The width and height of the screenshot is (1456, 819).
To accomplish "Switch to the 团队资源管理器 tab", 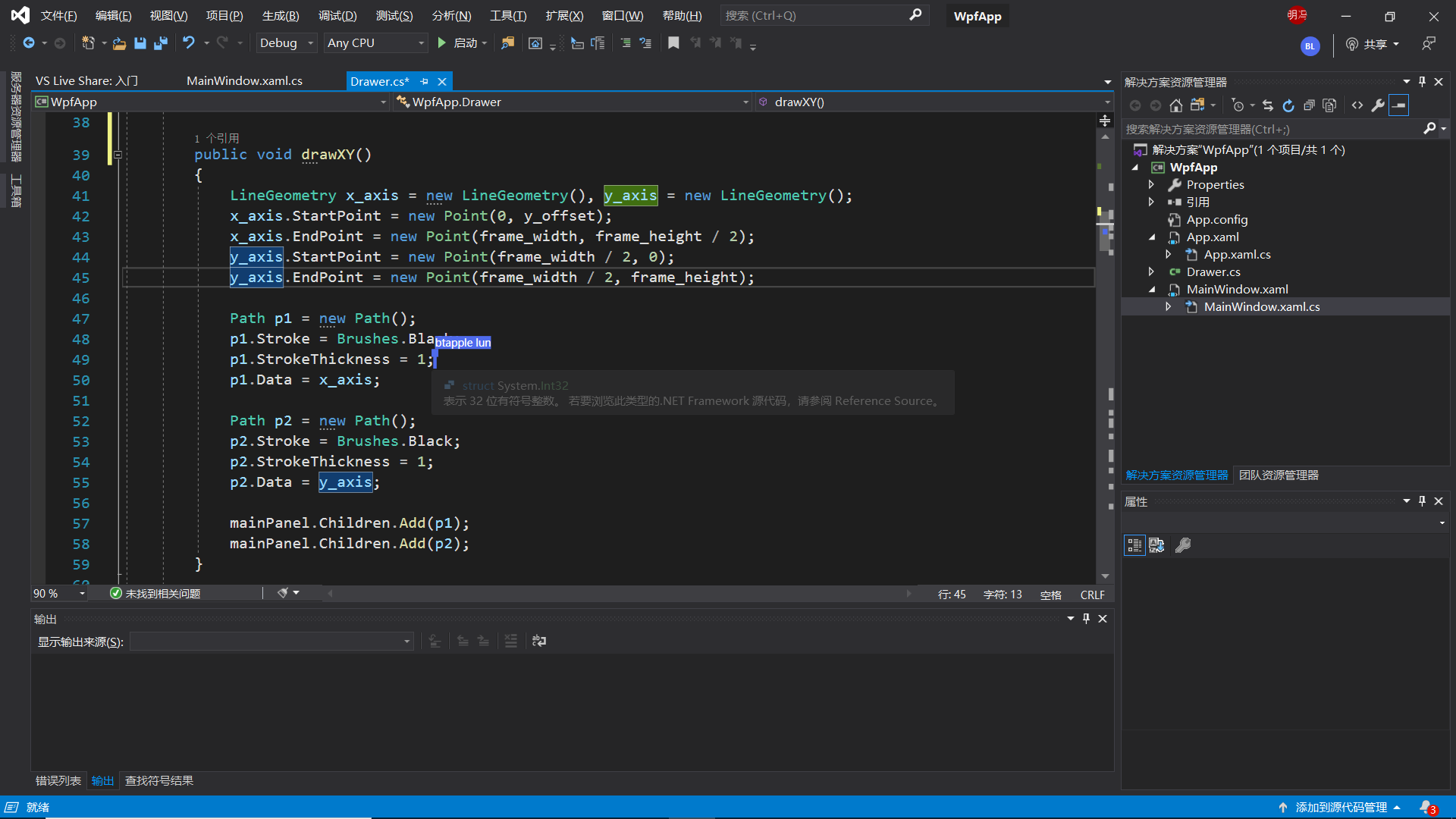I will point(1279,475).
